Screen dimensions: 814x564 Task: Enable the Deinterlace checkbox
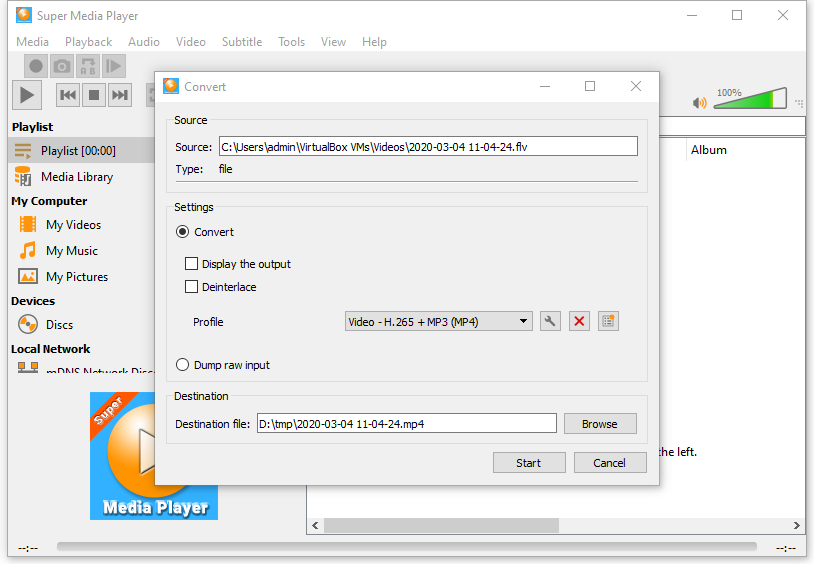click(x=192, y=287)
